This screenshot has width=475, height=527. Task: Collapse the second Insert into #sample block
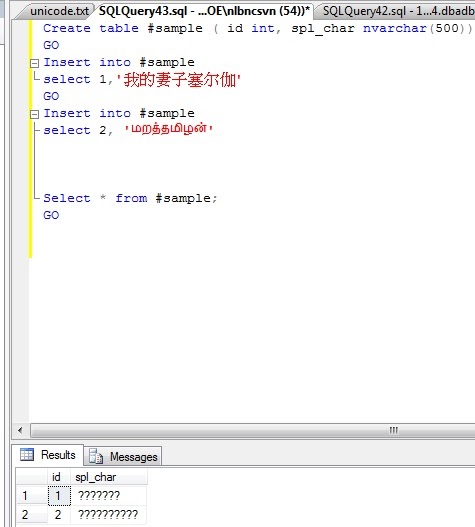[34, 114]
